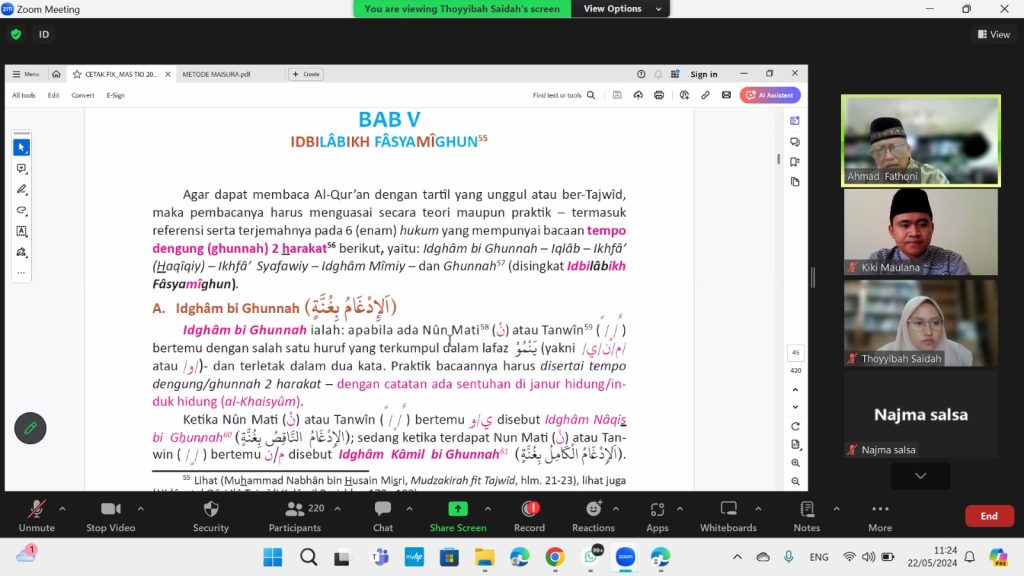
Task: Expand share screen options caret
Action: pos(488,509)
